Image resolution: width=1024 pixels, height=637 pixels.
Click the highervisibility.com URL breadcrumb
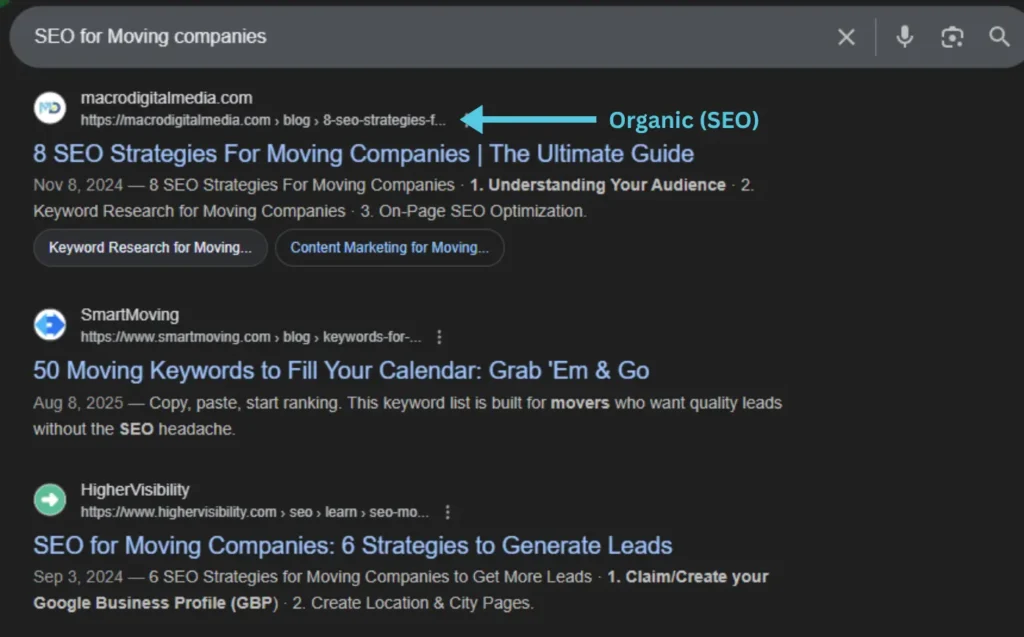[x=254, y=512]
